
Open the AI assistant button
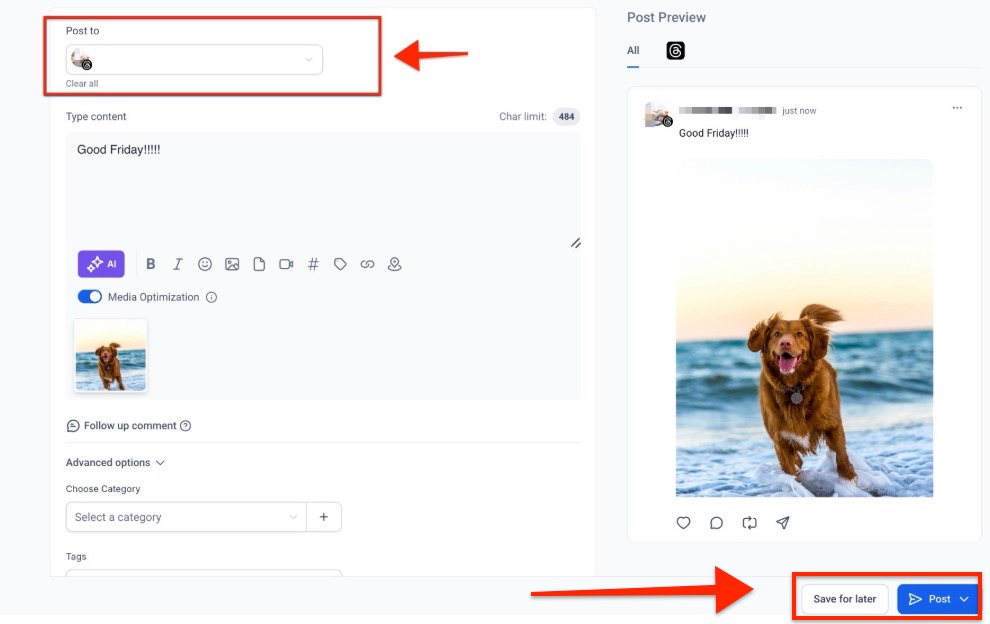tap(101, 264)
